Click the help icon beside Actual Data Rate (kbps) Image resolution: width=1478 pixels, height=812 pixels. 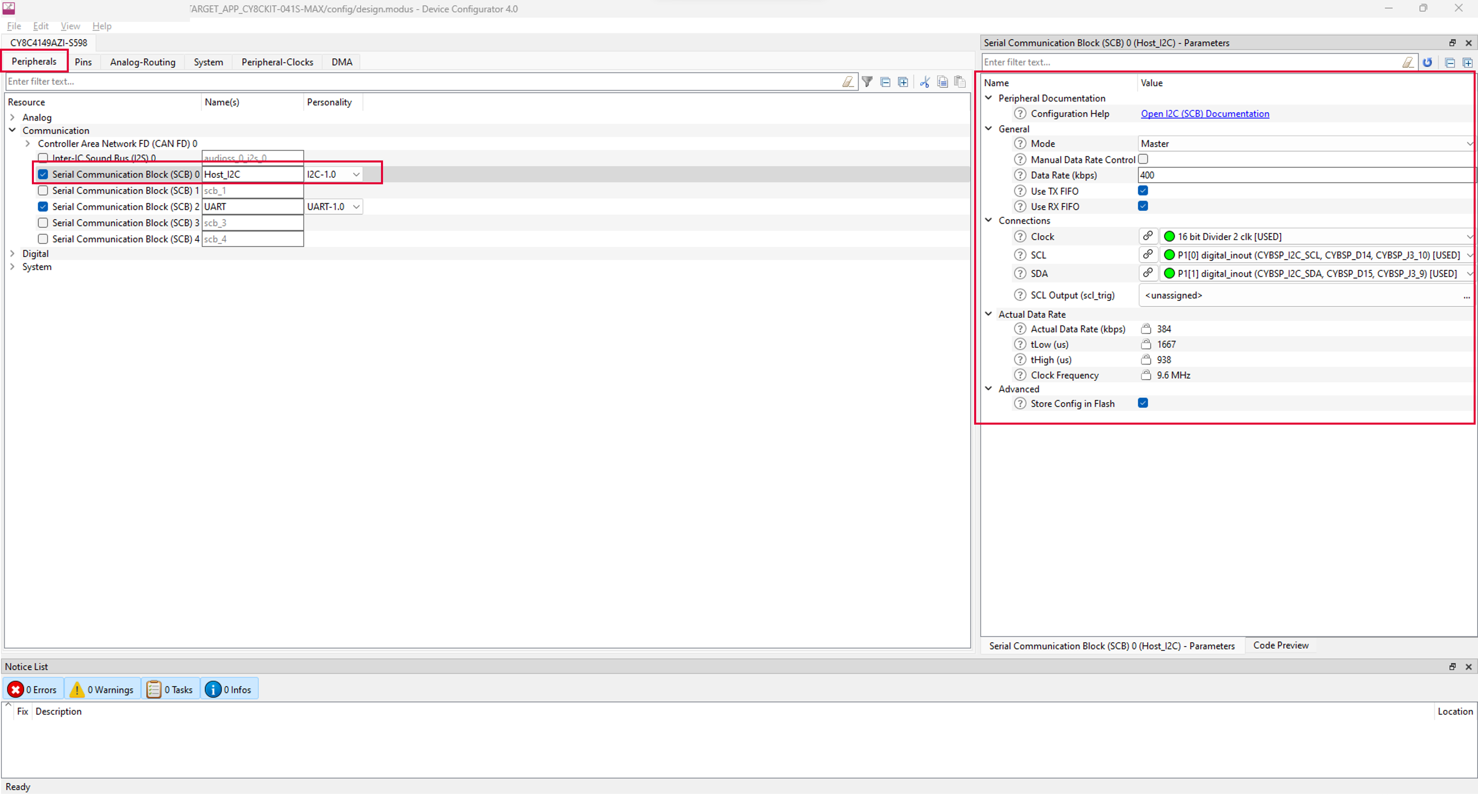[1019, 329]
